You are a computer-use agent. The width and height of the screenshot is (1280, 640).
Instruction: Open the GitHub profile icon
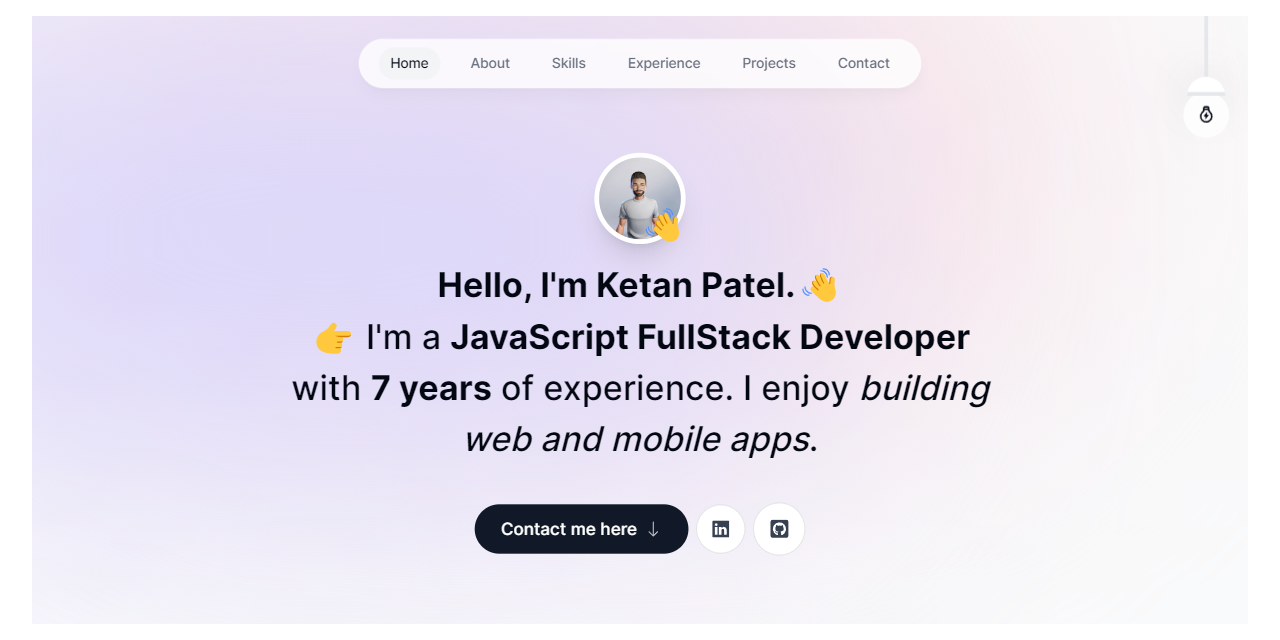click(x=779, y=529)
